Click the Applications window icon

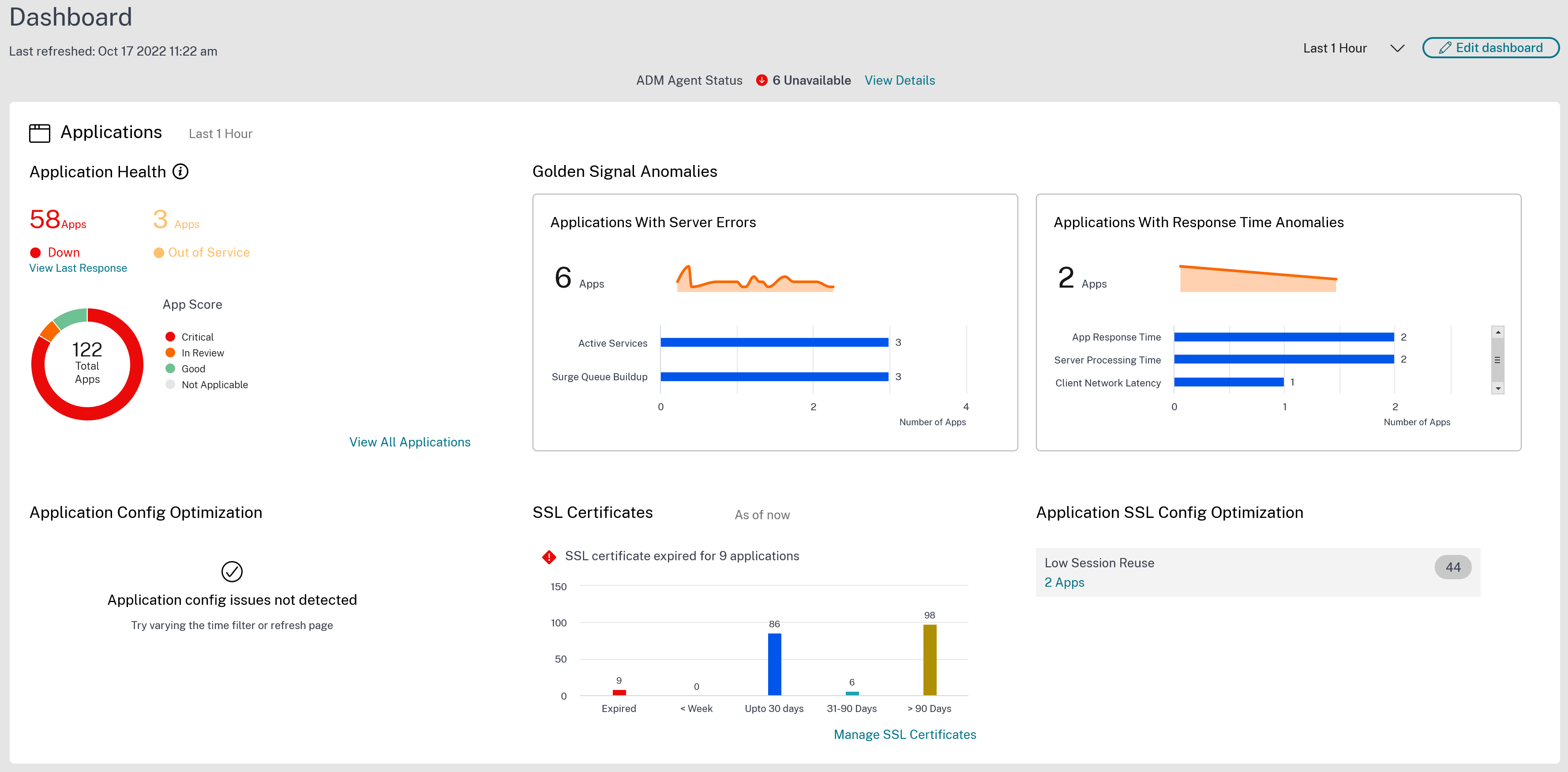click(40, 133)
